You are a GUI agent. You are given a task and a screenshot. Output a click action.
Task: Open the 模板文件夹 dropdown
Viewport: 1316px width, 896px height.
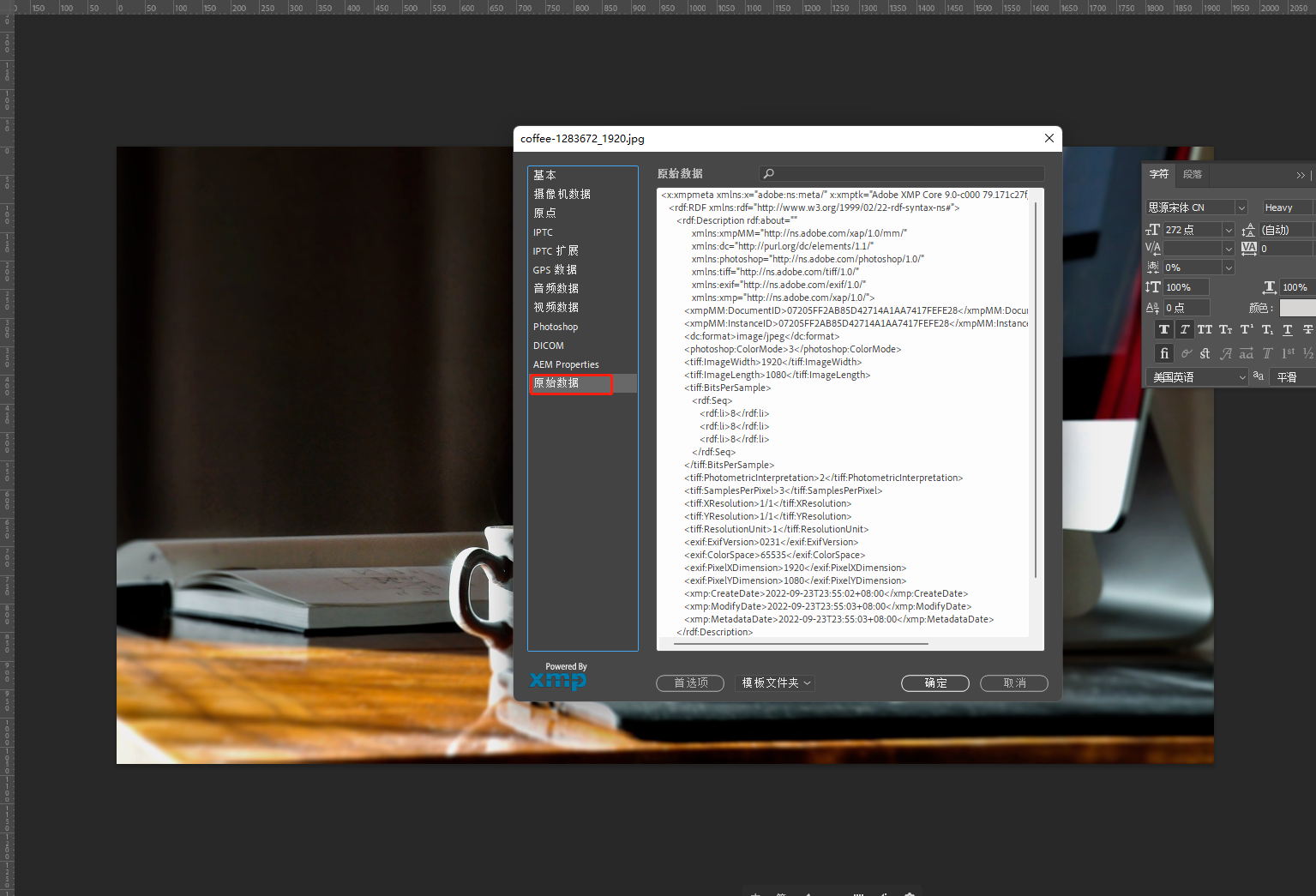click(775, 683)
